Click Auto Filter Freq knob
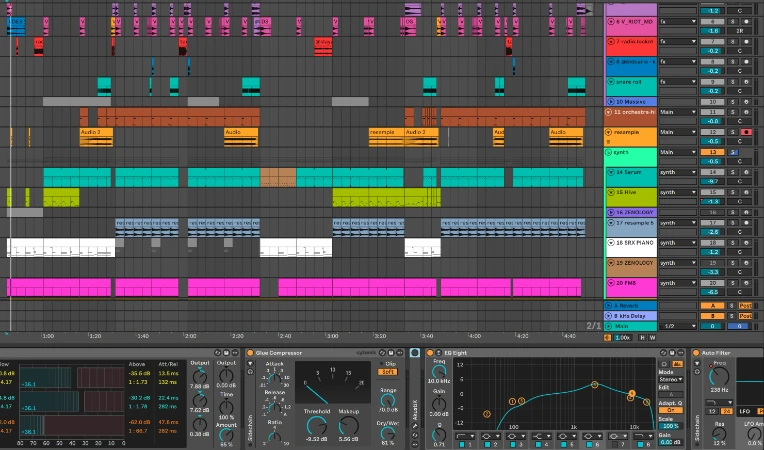 719,376
